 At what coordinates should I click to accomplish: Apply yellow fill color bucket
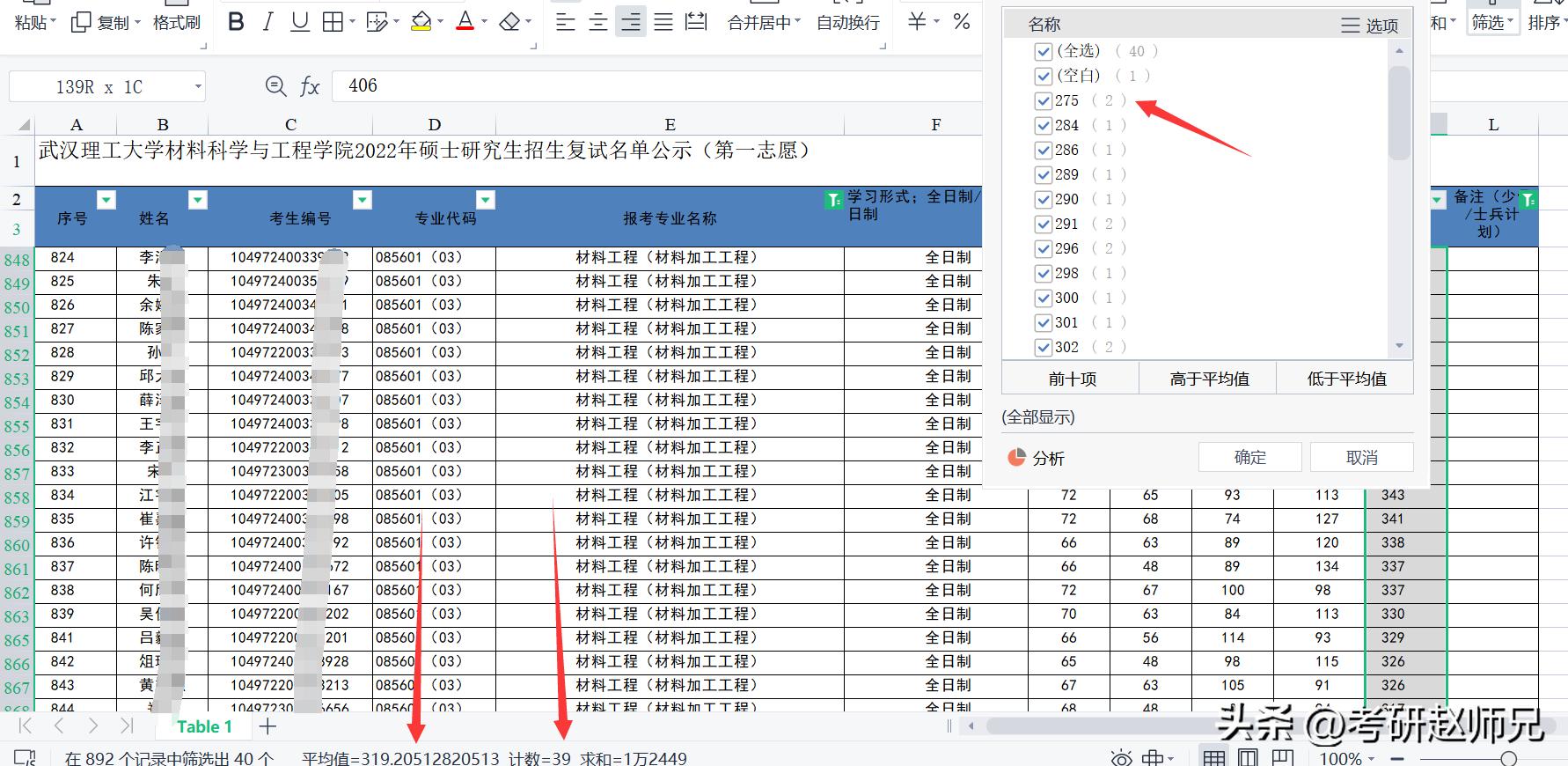[421, 22]
